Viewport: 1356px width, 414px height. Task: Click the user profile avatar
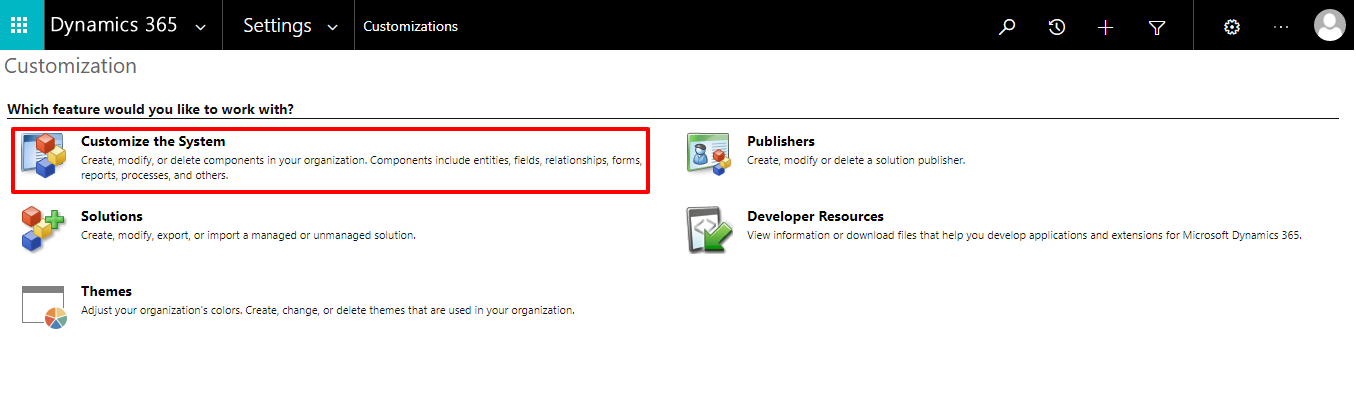click(x=1329, y=26)
